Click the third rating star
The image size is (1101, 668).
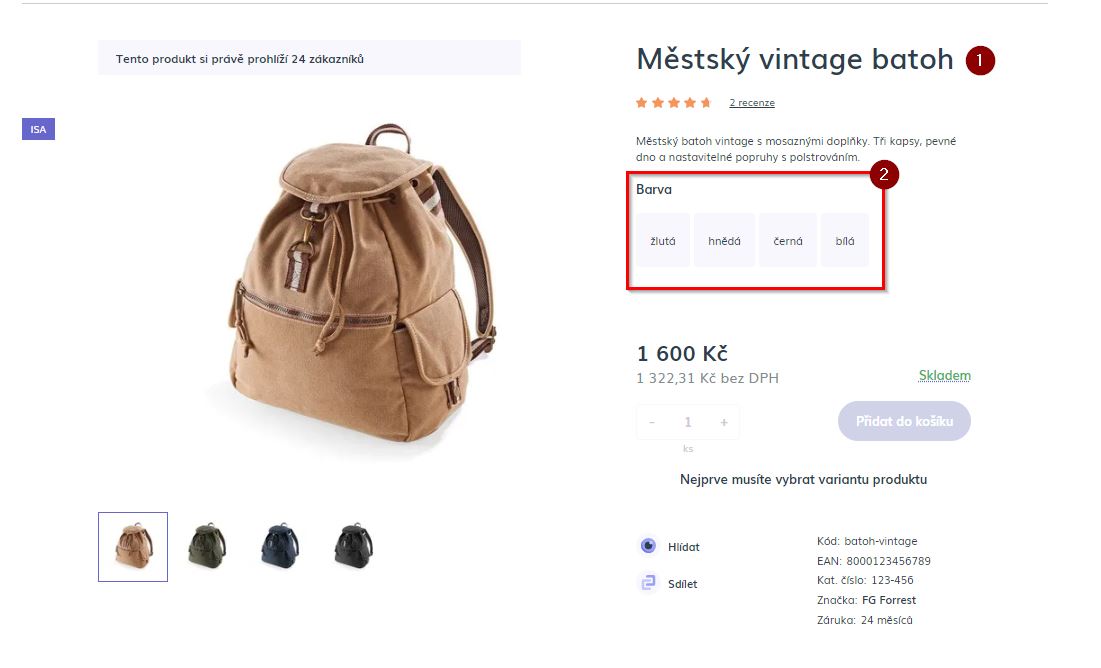pos(673,102)
